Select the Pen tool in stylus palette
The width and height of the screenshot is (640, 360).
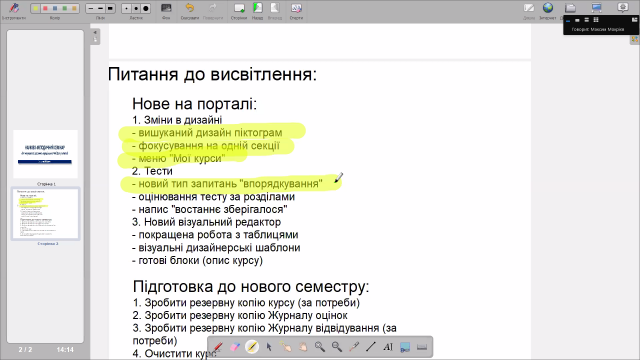click(x=218, y=347)
